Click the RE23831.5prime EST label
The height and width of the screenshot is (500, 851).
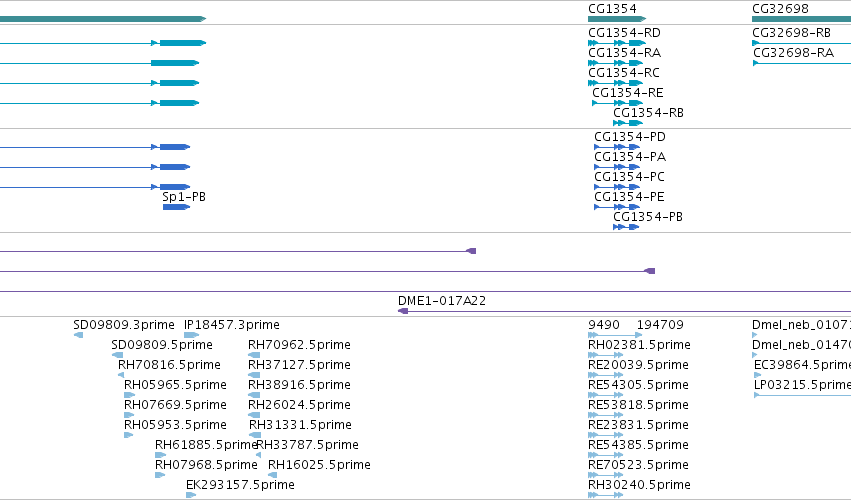point(638,425)
